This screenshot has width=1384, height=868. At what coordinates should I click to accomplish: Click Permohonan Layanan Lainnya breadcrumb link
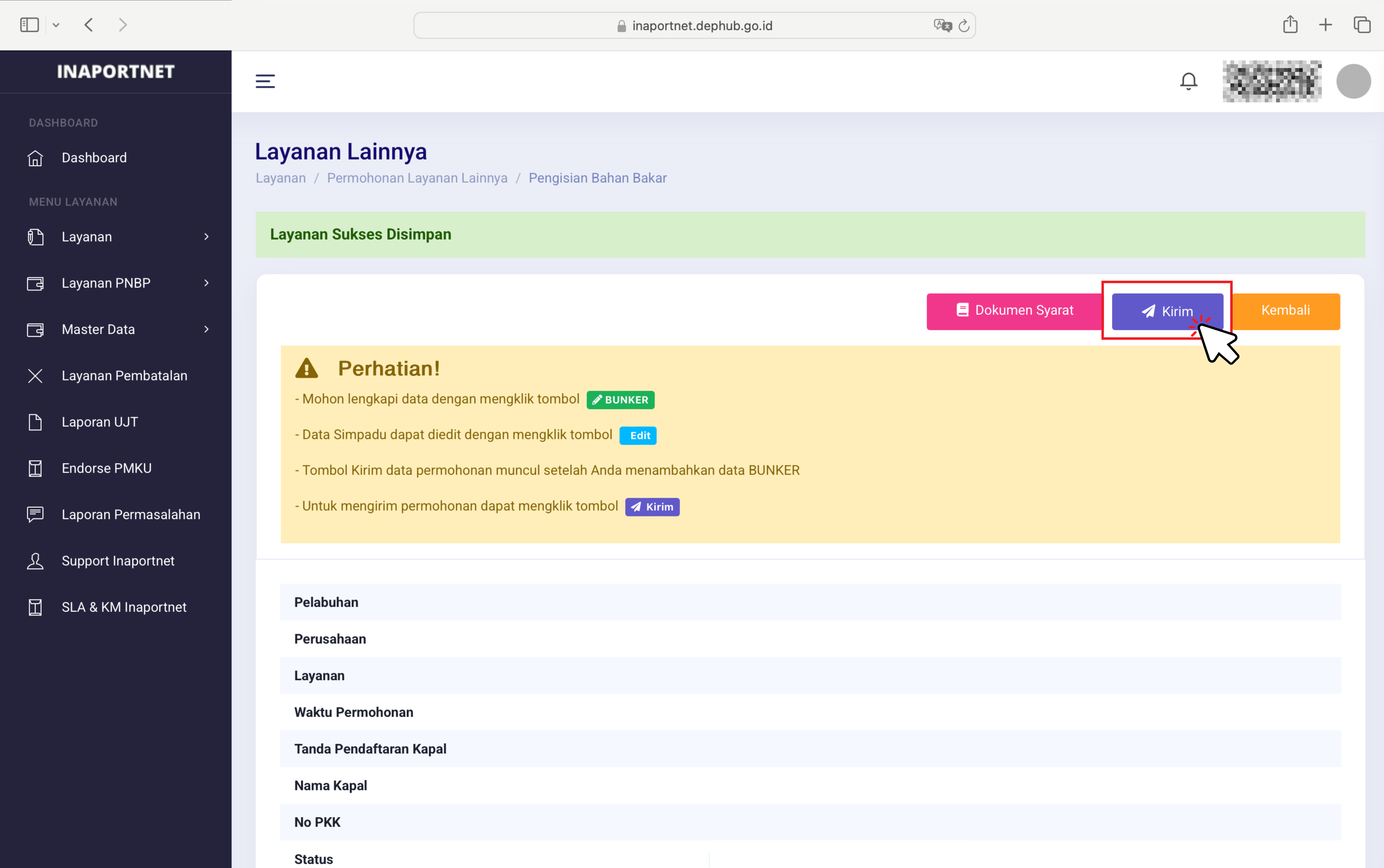pyautogui.click(x=417, y=178)
